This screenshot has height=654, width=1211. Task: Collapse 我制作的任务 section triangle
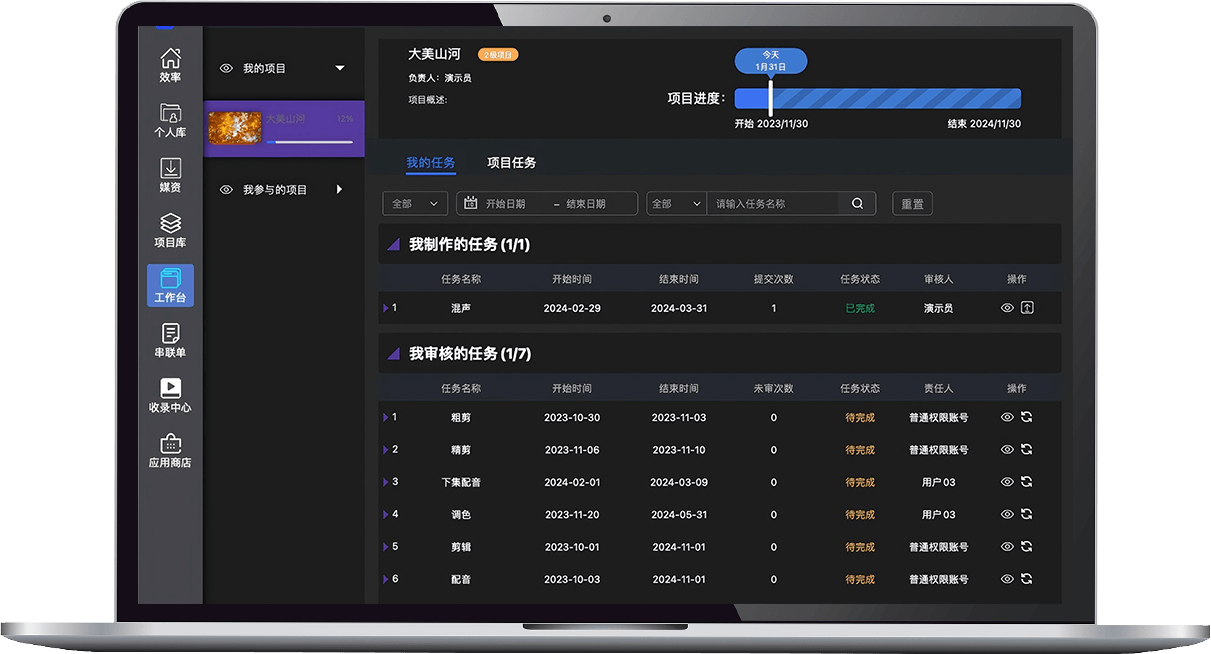point(393,244)
